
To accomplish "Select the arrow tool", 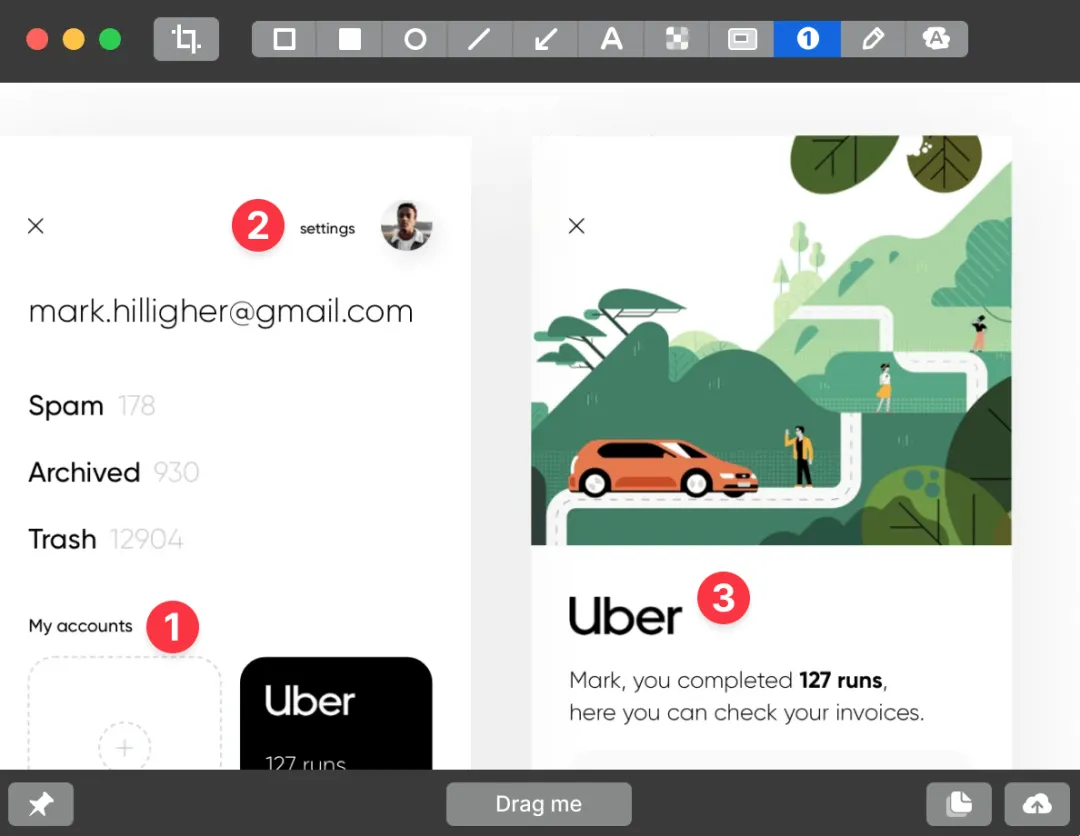I will (546, 39).
